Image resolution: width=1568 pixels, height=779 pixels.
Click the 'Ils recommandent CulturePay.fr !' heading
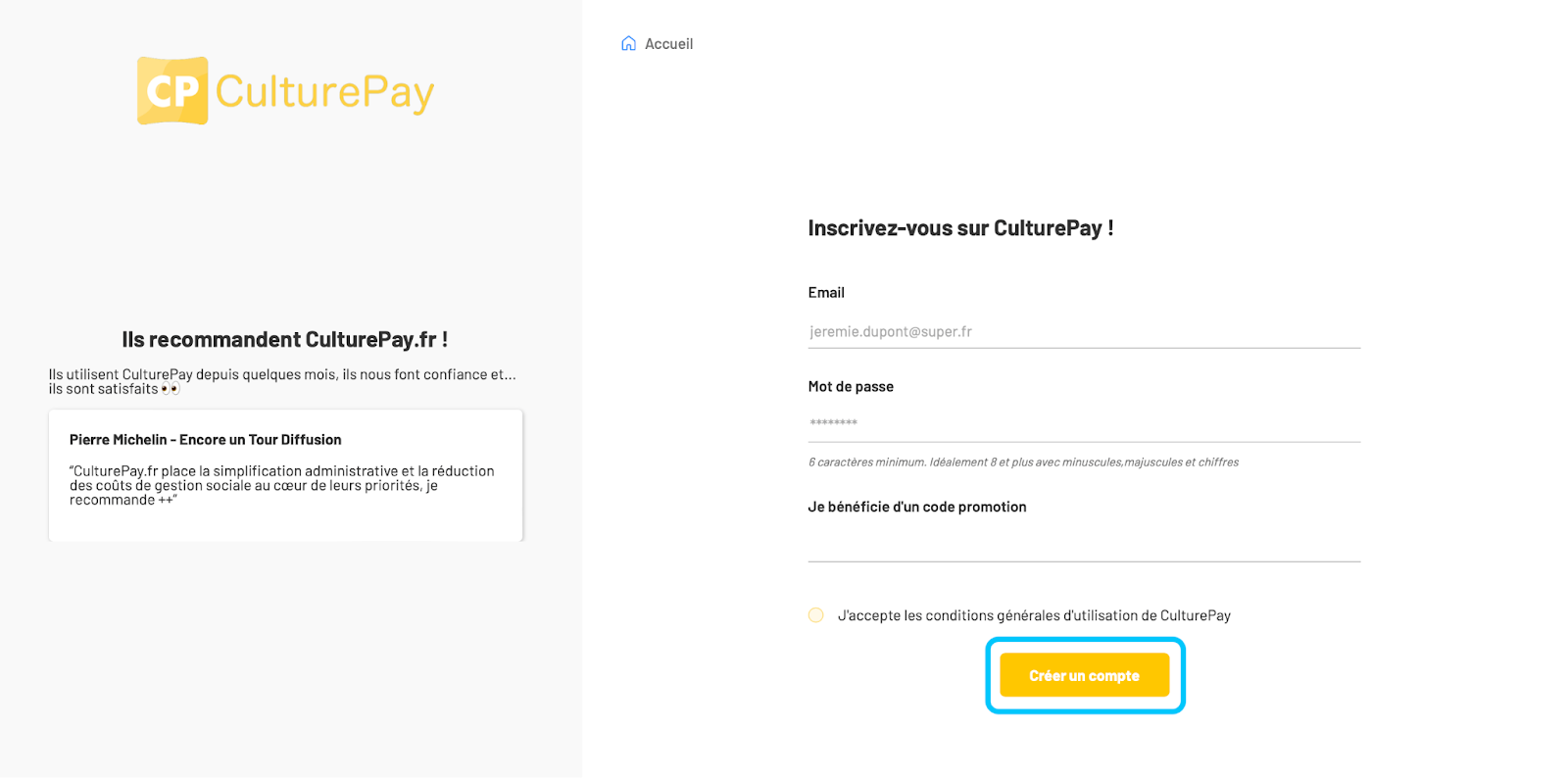coord(285,340)
